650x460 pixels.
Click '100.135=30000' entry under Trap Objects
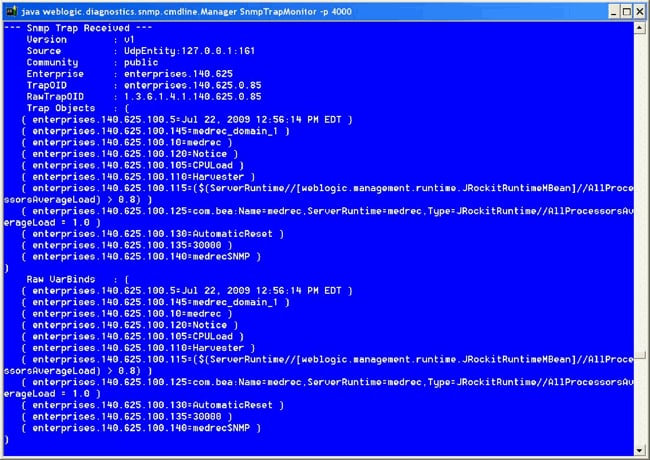[x=127, y=245]
